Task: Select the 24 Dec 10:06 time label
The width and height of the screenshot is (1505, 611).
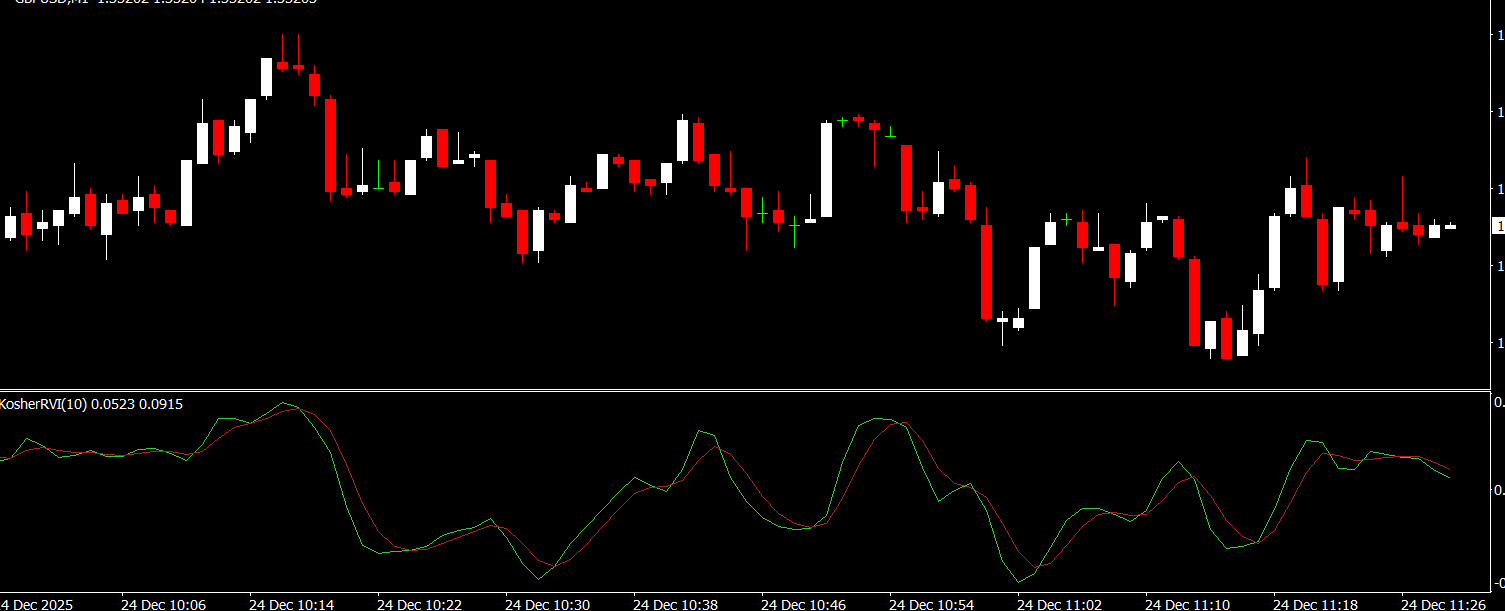Action: 163,604
